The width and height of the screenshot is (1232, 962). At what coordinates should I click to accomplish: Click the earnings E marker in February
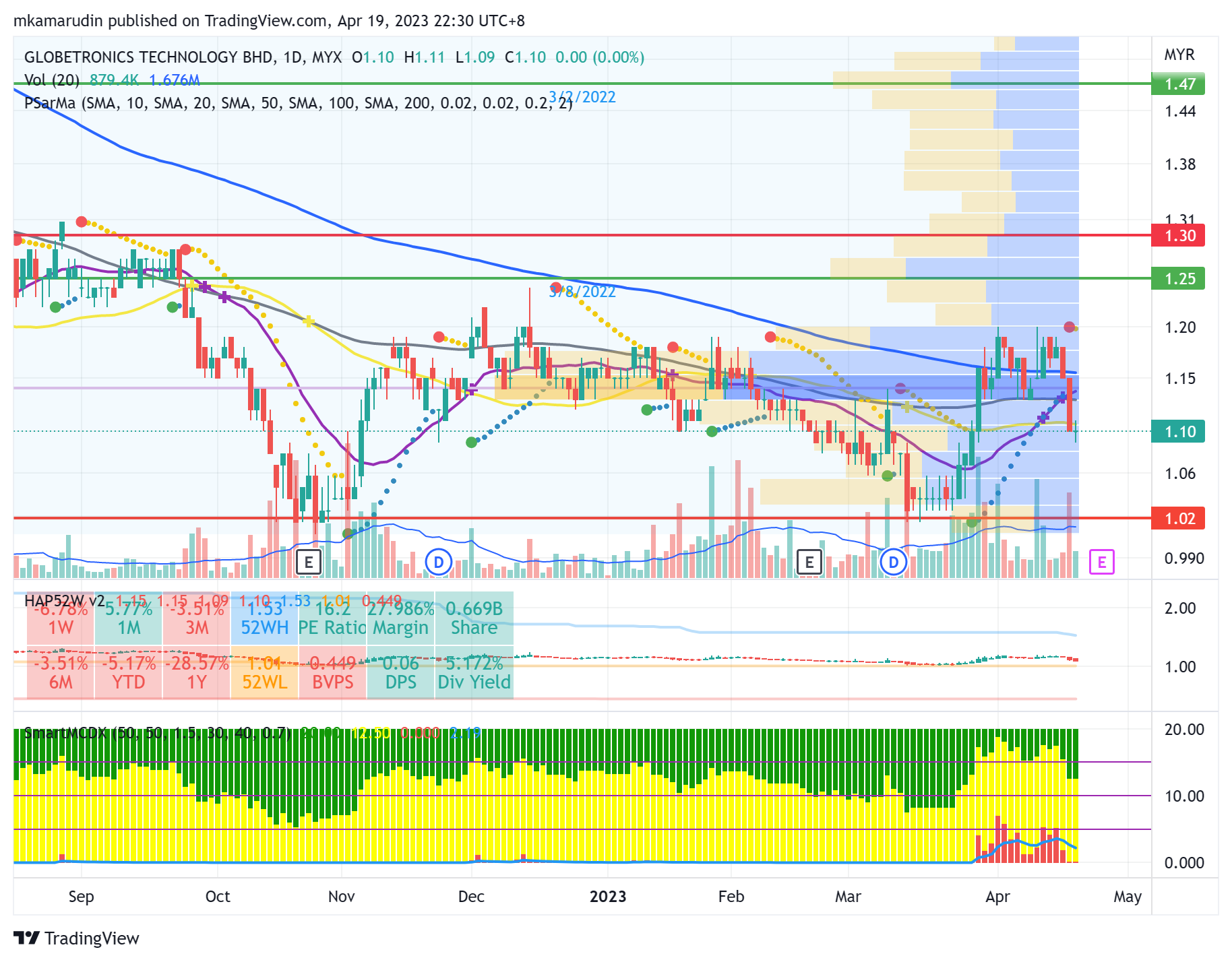(809, 562)
